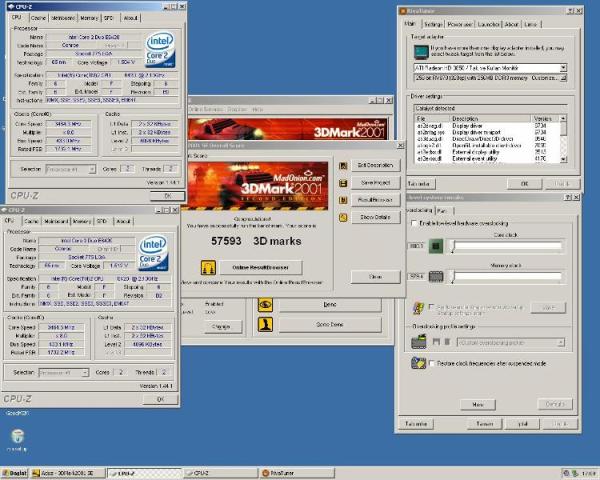Click the Başlat start button
The width and height of the screenshot is (600, 480).
[15, 473]
